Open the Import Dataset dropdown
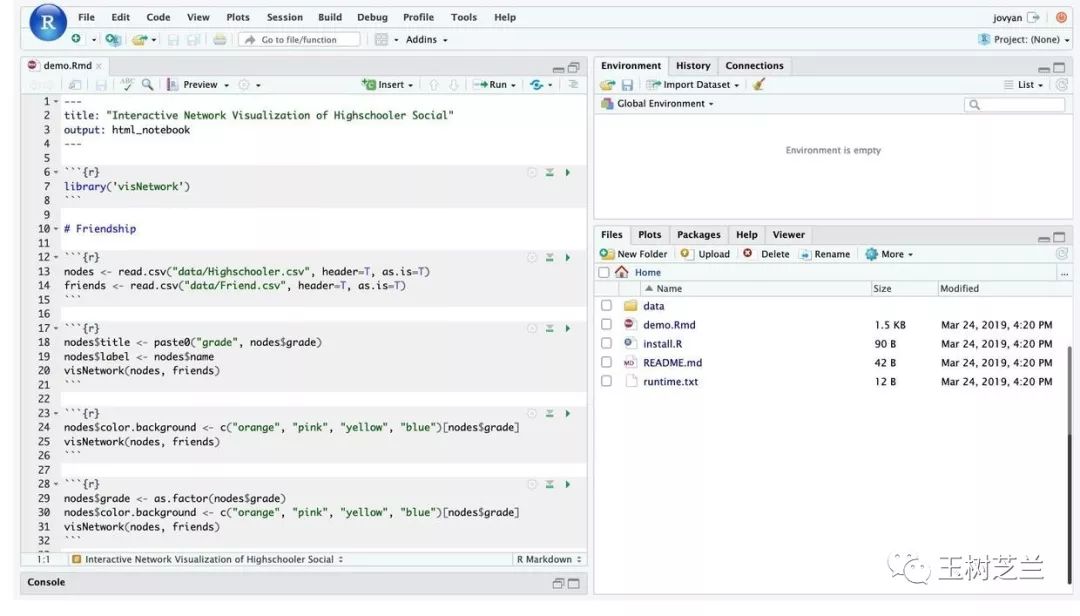The width and height of the screenshot is (1080, 616). click(692, 85)
